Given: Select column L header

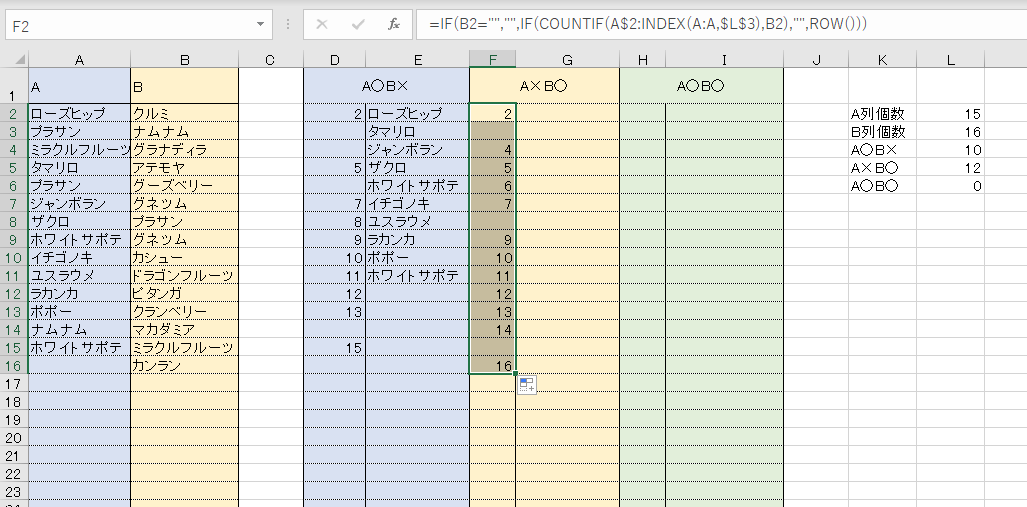Looking at the screenshot, I should [x=950, y=61].
